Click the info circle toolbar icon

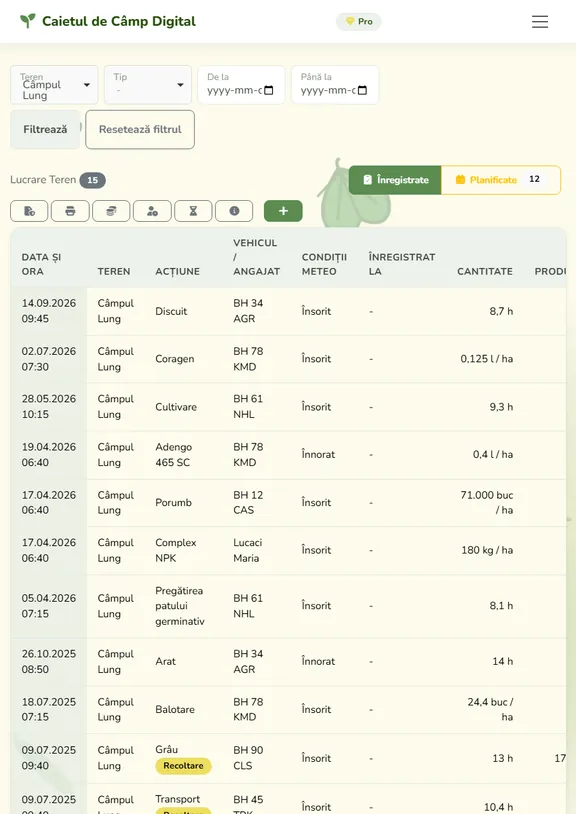(x=234, y=211)
